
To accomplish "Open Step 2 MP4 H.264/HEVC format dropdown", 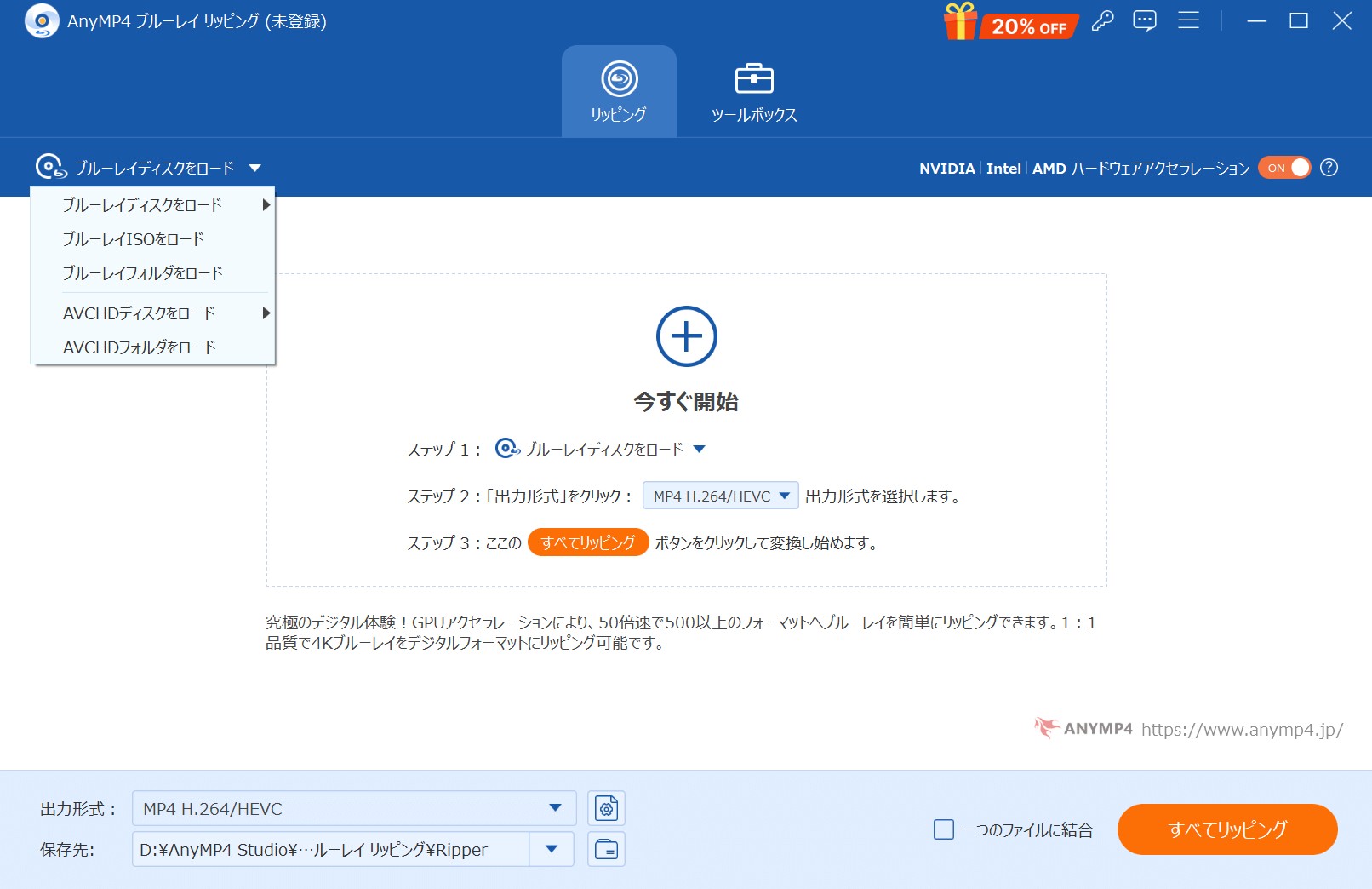I will pos(720,496).
